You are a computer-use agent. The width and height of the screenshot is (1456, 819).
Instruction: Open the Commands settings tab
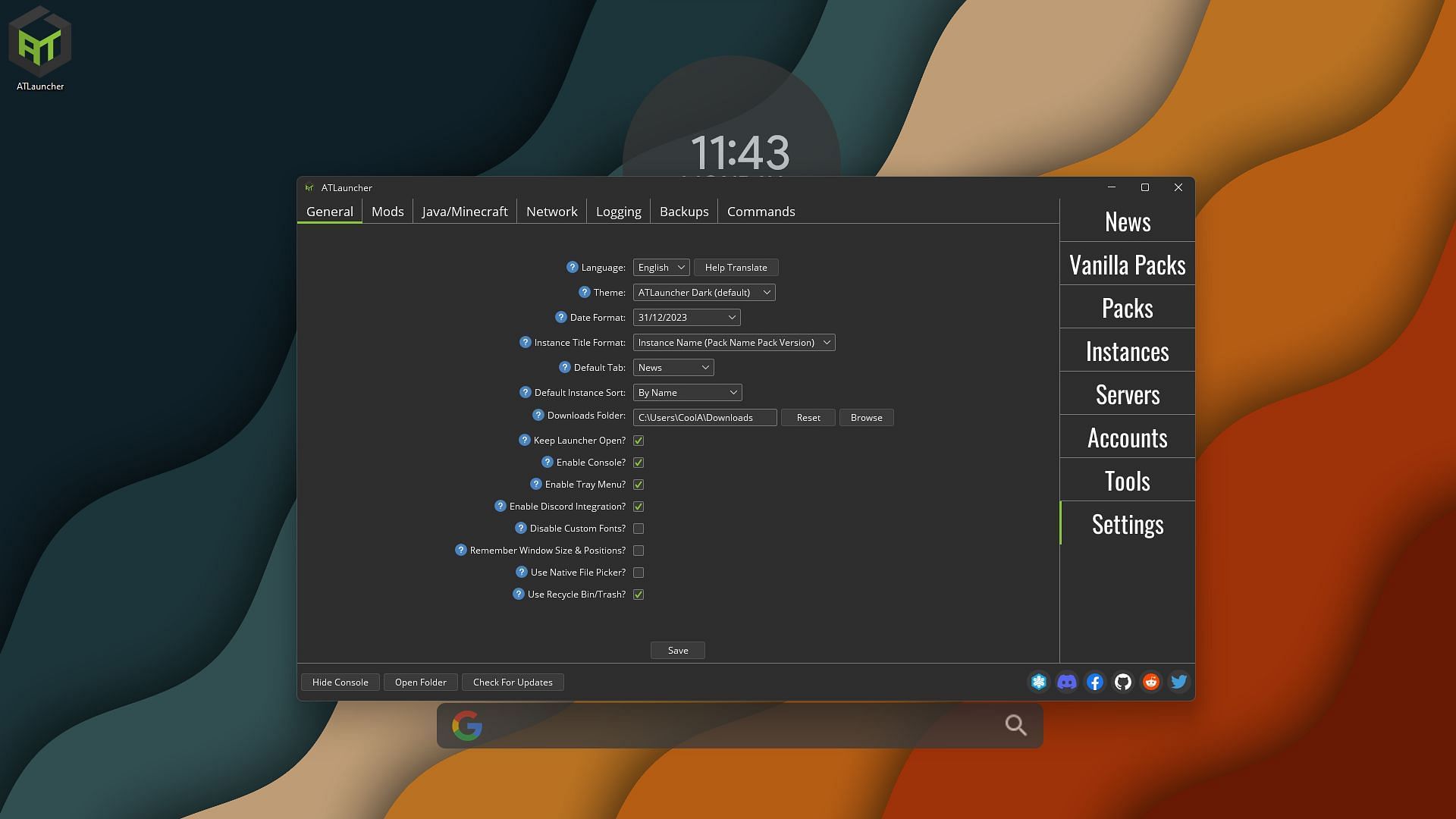coord(761,212)
